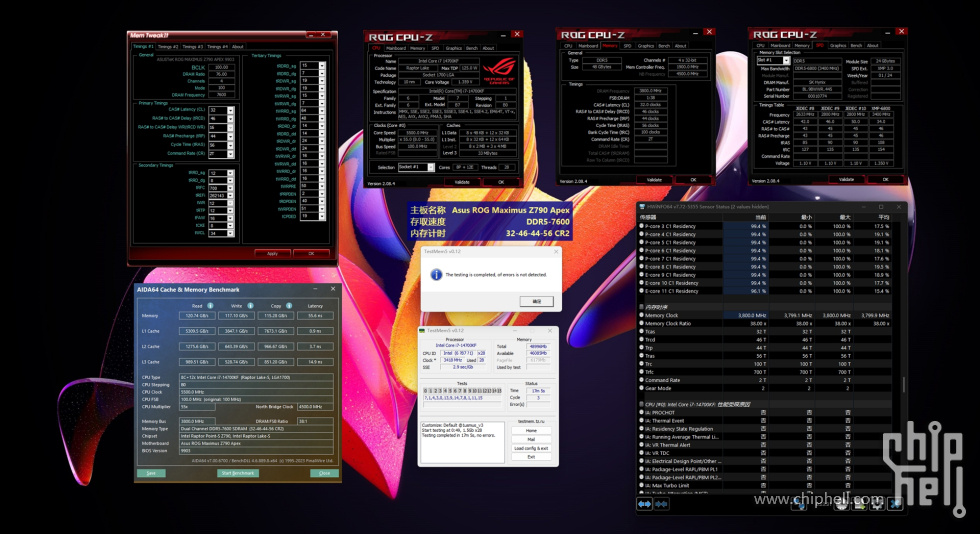Click Mail button in TestMem5
Image resolution: width=980 pixels, height=534 pixels.
point(531,440)
